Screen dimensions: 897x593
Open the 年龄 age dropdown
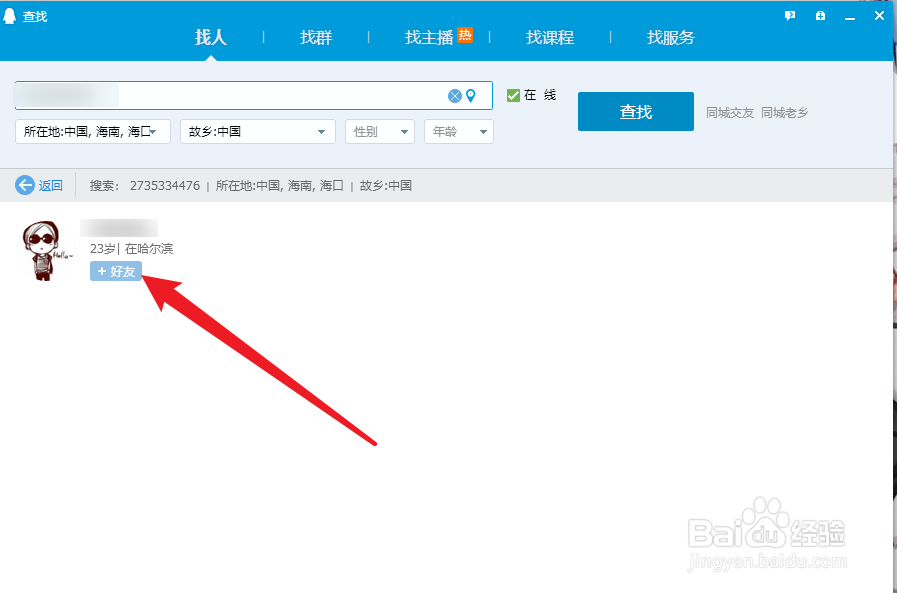point(458,131)
